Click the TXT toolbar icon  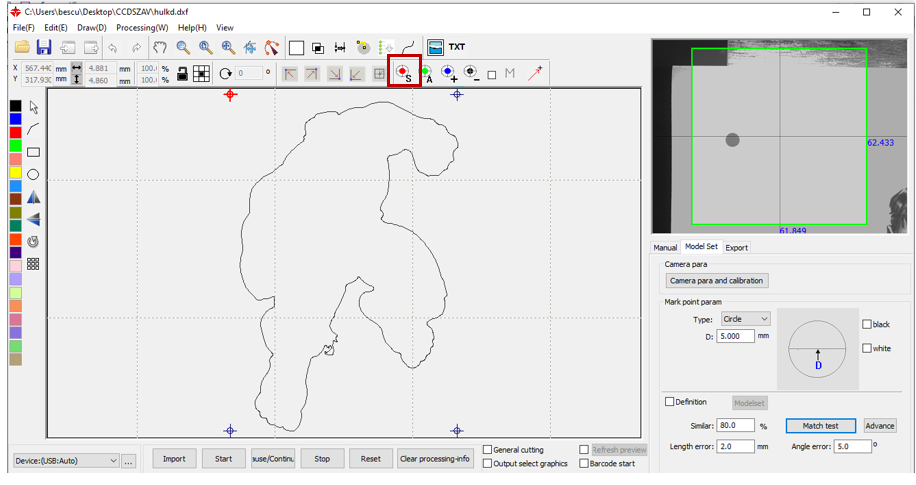coord(457,47)
